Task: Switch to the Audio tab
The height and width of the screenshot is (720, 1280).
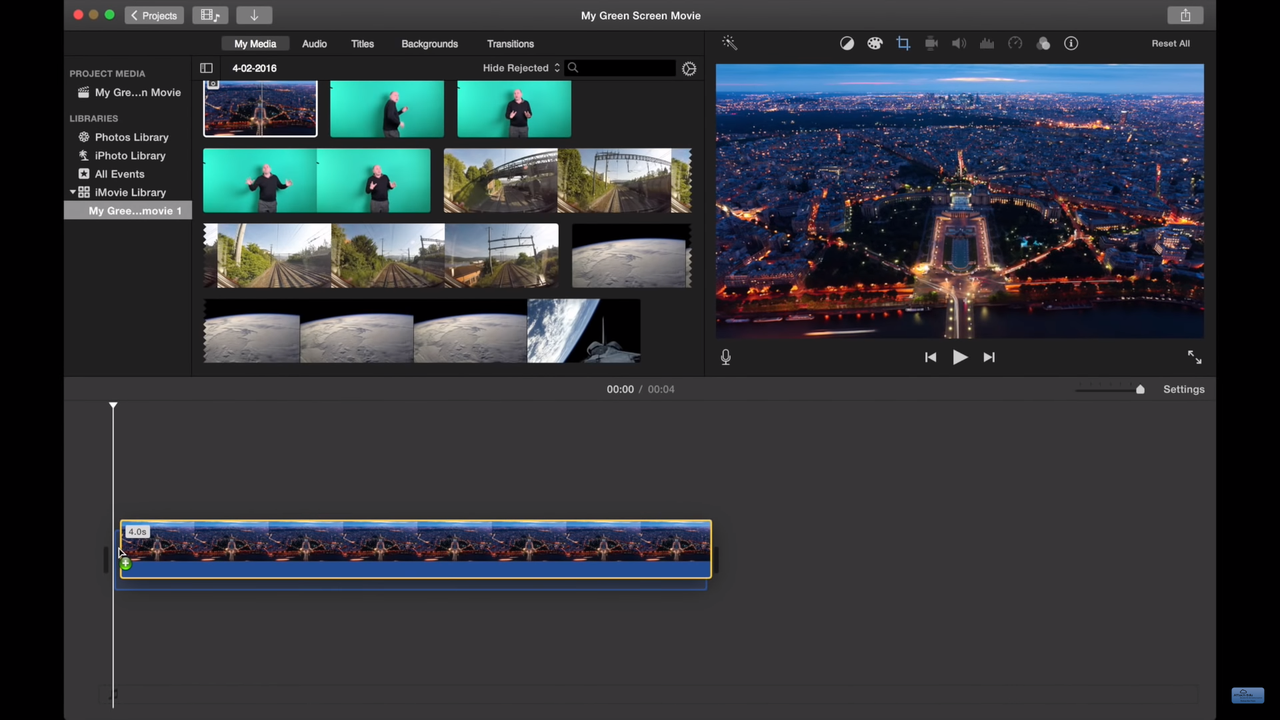Action: (x=314, y=43)
